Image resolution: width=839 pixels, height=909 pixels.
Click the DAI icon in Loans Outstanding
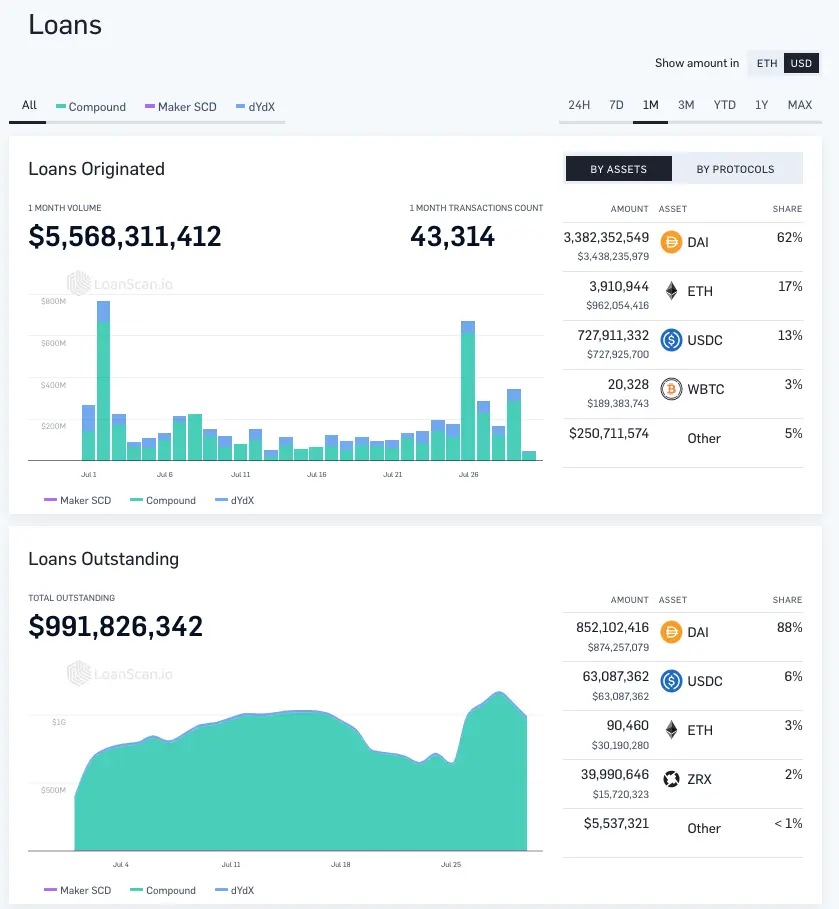click(x=671, y=632)
